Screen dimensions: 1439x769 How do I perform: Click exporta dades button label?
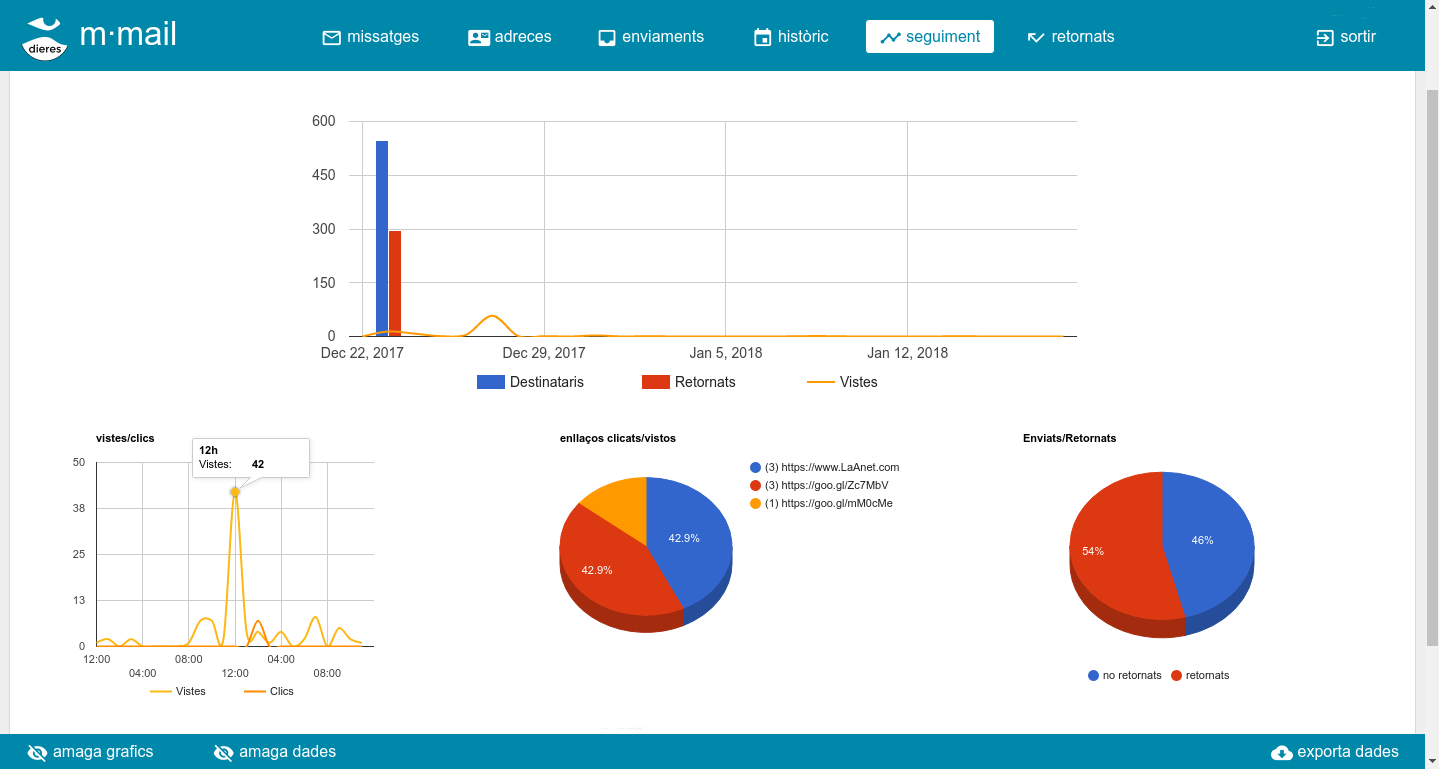[1348, 752]
